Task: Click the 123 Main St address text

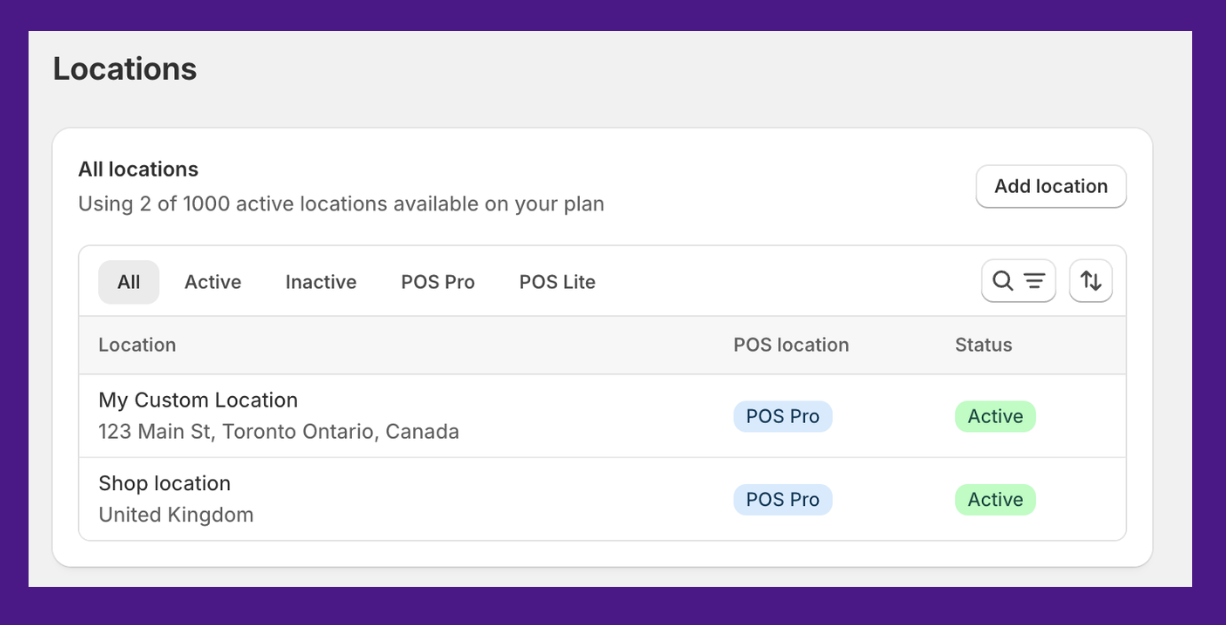Action: coord(278,432)
